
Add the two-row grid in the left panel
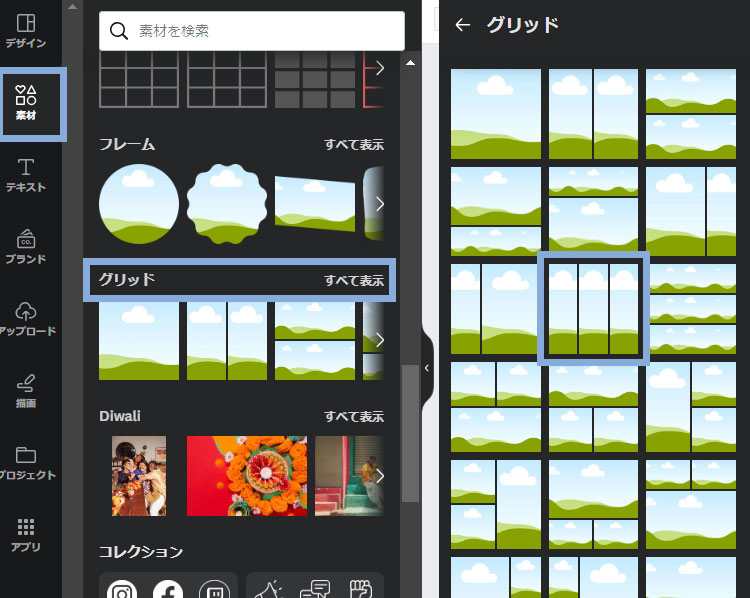(315, 341)
